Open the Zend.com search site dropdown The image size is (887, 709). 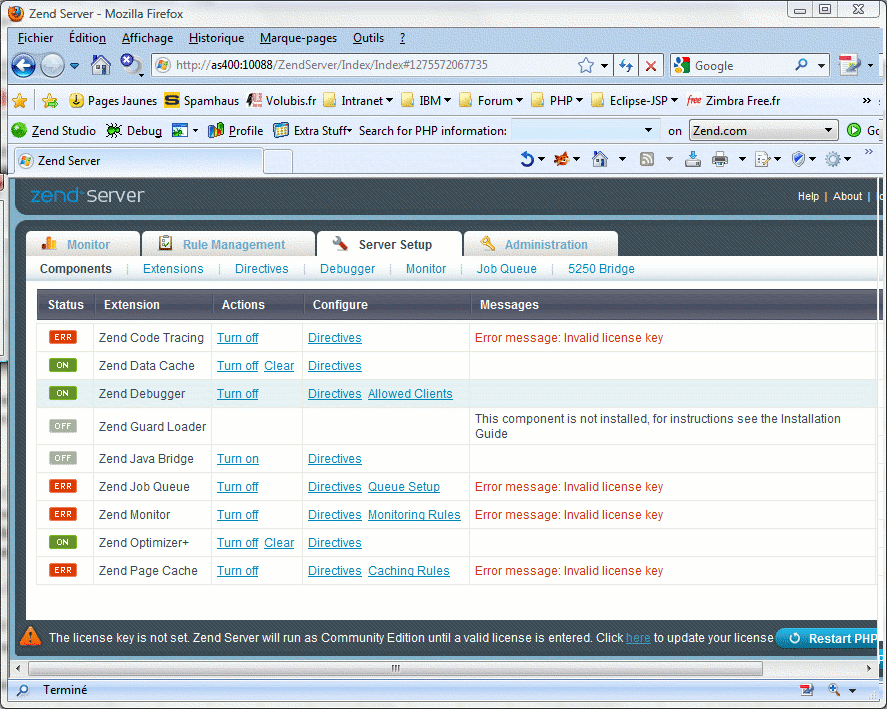pos(763,131)
